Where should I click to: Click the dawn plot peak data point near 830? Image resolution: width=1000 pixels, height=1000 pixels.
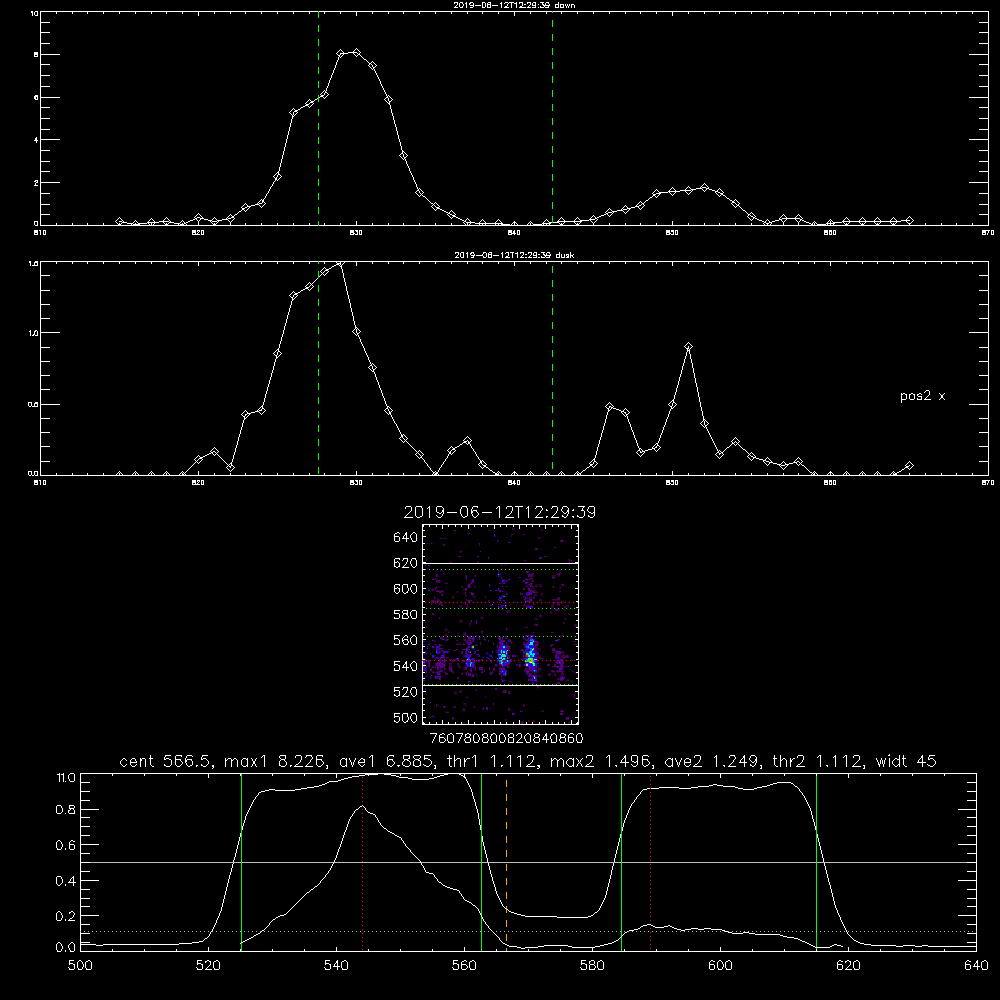click(x=357, y=52)
